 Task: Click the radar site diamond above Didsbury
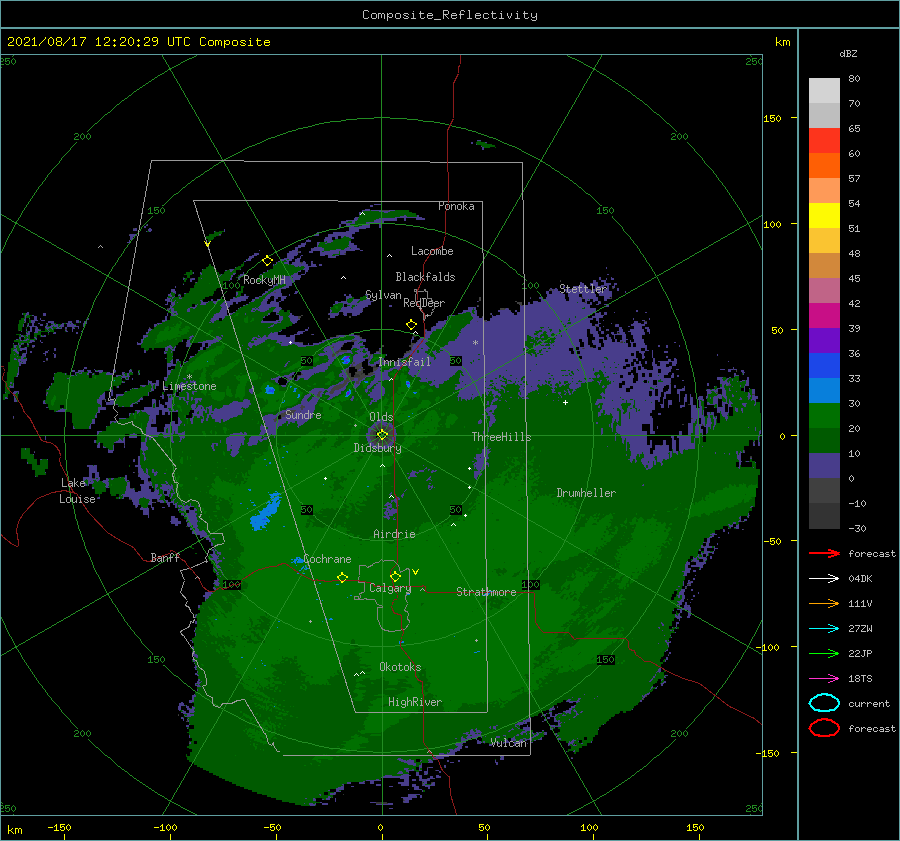click(382, 435)
